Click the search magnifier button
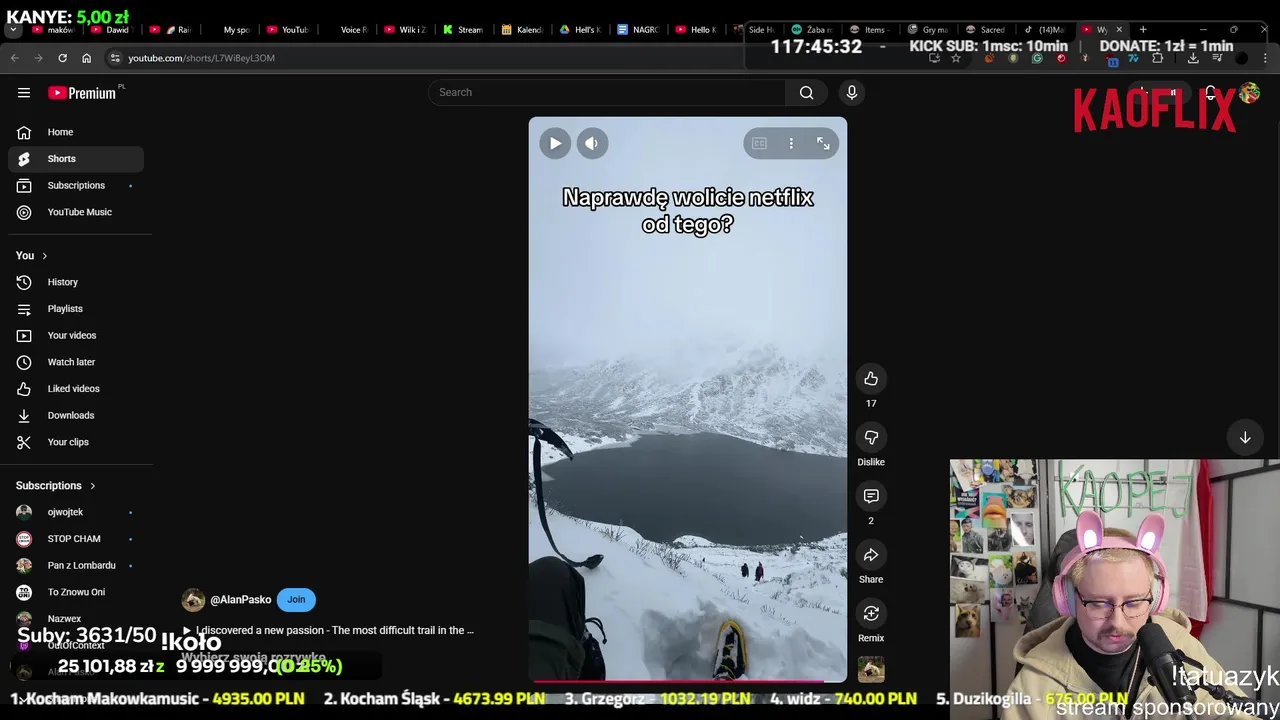The image size is (1280, 720). click(x=806, y=92)
